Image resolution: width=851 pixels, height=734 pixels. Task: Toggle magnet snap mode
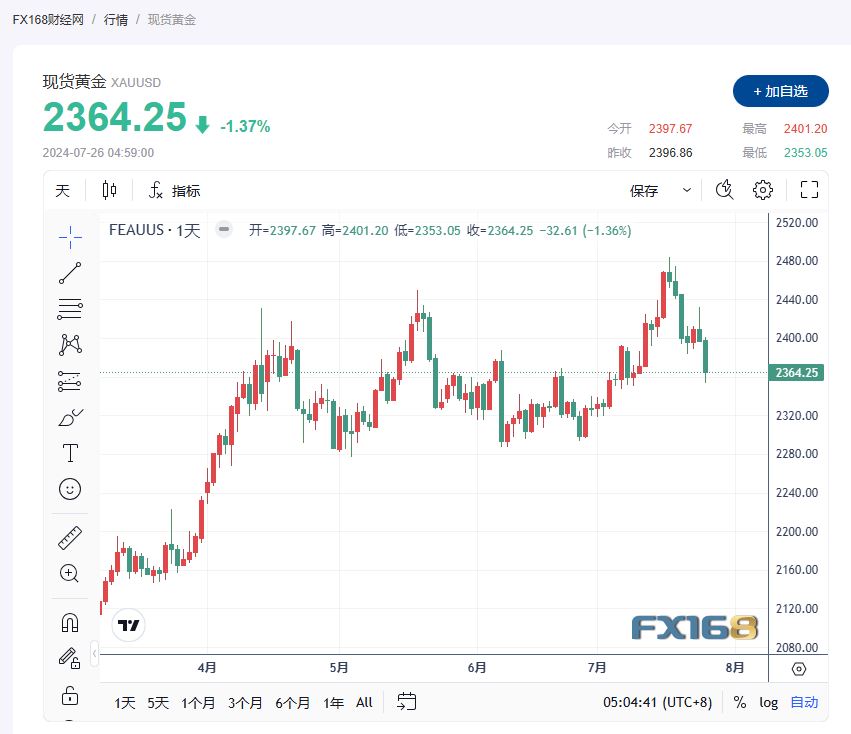coord(70,622)
